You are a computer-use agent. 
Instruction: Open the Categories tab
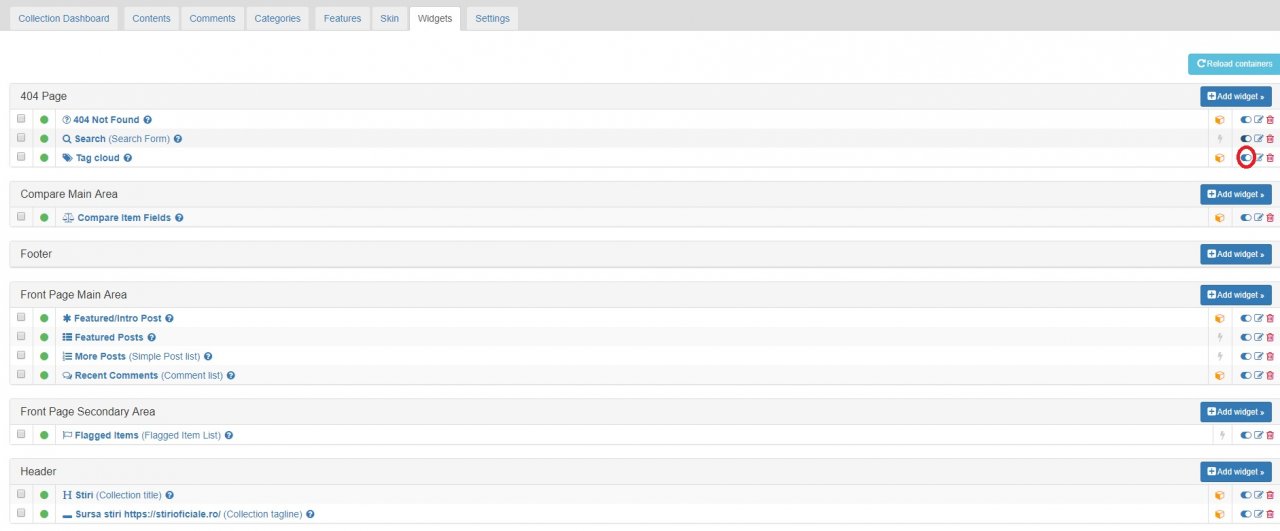(x=277, y=19)
